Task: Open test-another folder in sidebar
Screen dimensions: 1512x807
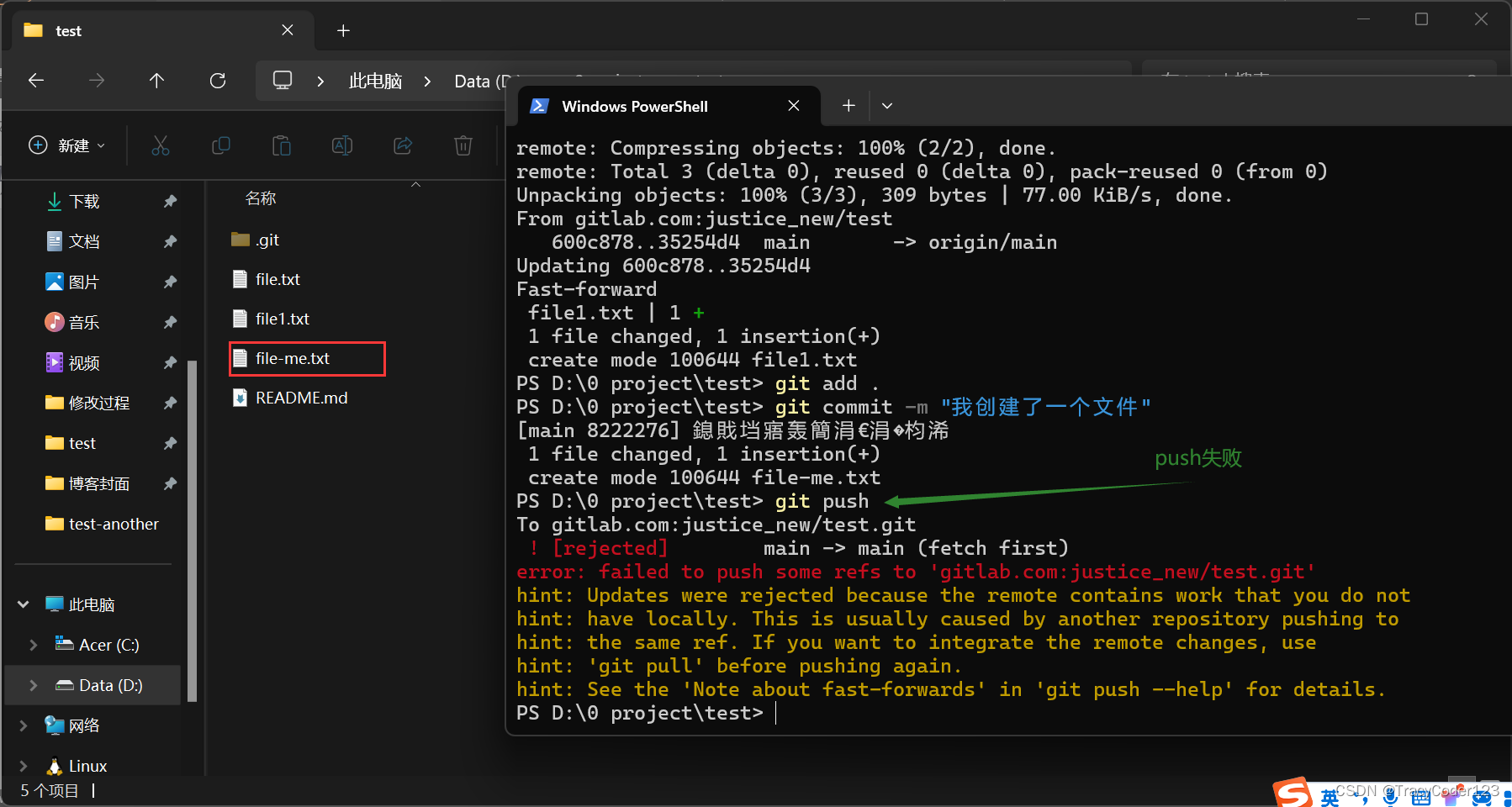Action: coord(114,525)
